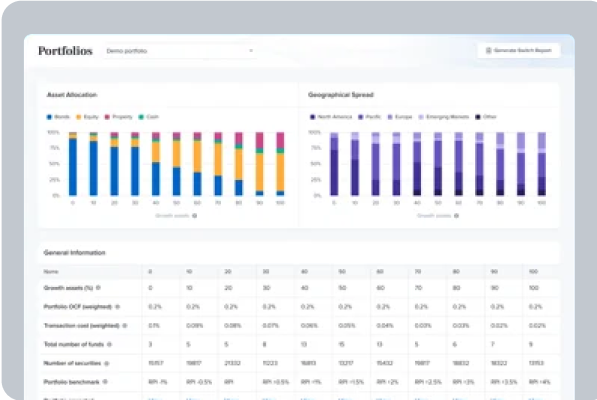Click the Name column header
Image resolution: width=597 pixels, height=400 pixels.
click(51, 272)
